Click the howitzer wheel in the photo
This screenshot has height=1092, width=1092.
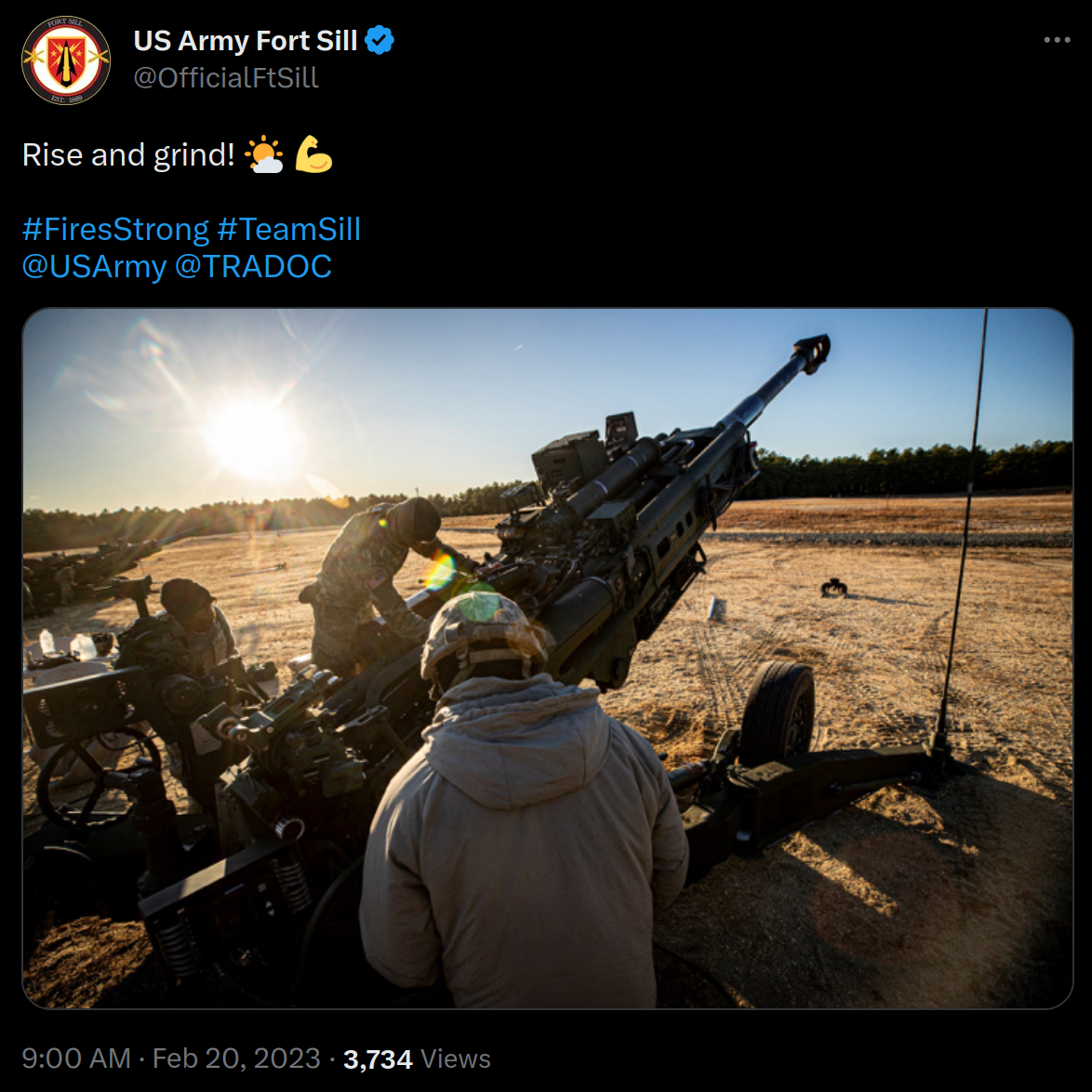(x=778, y=713)
